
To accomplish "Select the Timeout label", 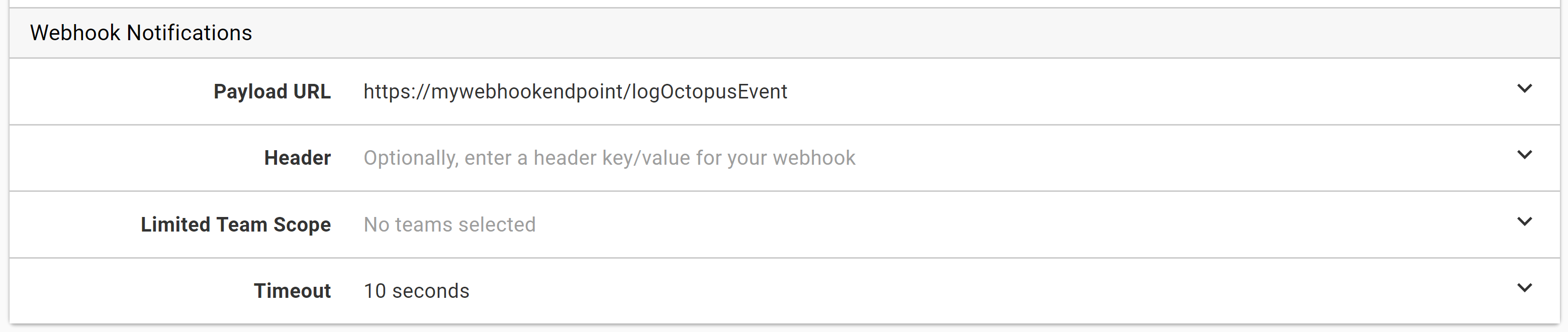I will [292, 291].
